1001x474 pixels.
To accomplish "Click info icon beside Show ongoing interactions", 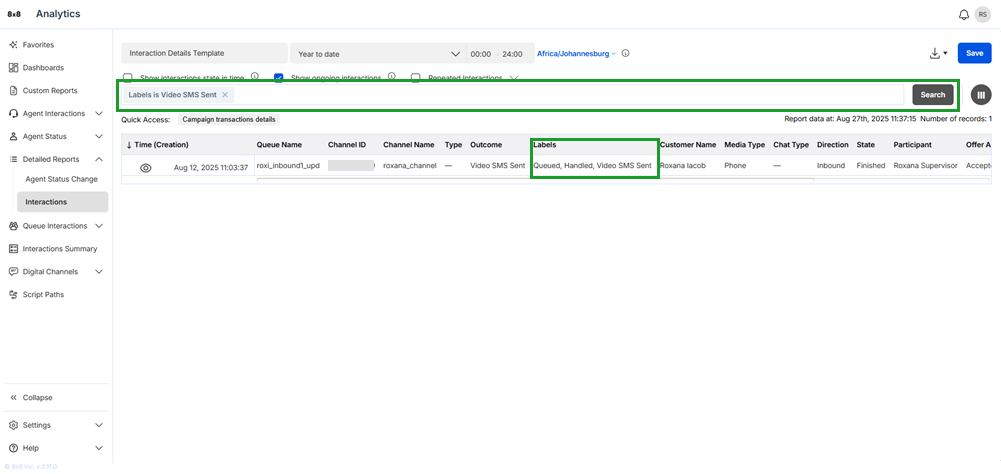I will (391, 77).
